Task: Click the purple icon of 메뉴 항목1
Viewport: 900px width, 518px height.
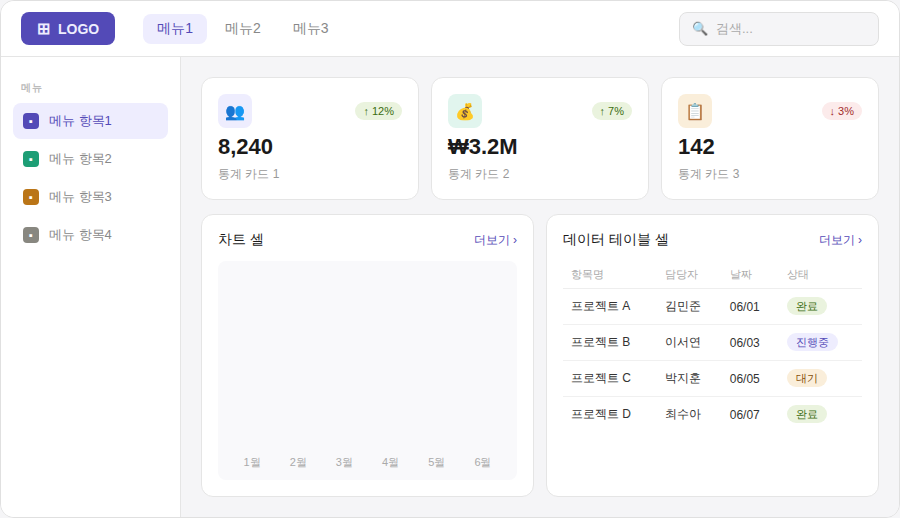Action: pos(31,121)
